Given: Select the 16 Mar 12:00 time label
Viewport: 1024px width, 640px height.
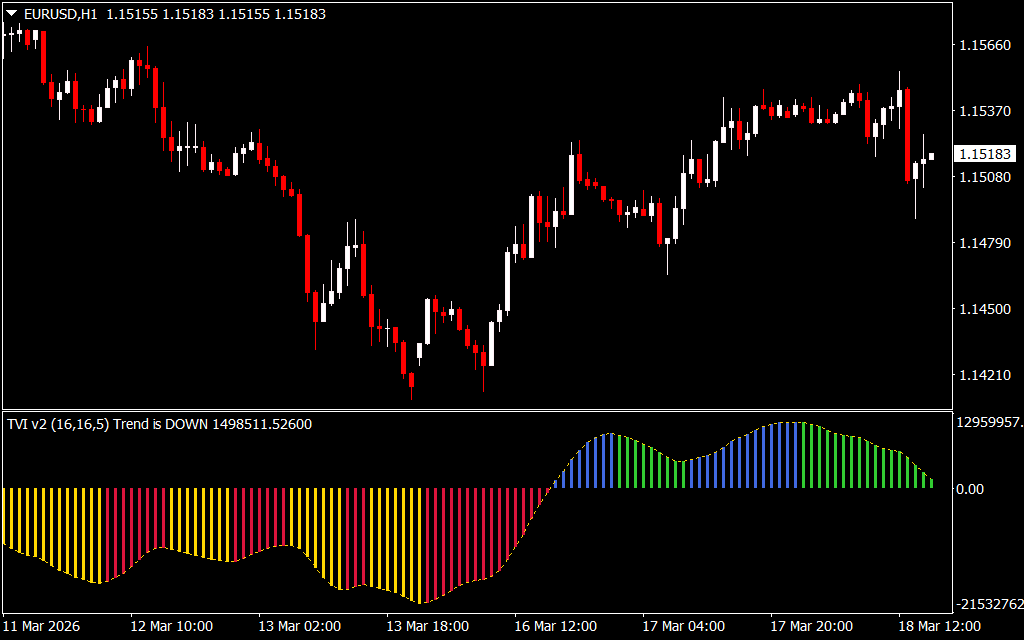Looking at the screenshot, I should (556, 626).
